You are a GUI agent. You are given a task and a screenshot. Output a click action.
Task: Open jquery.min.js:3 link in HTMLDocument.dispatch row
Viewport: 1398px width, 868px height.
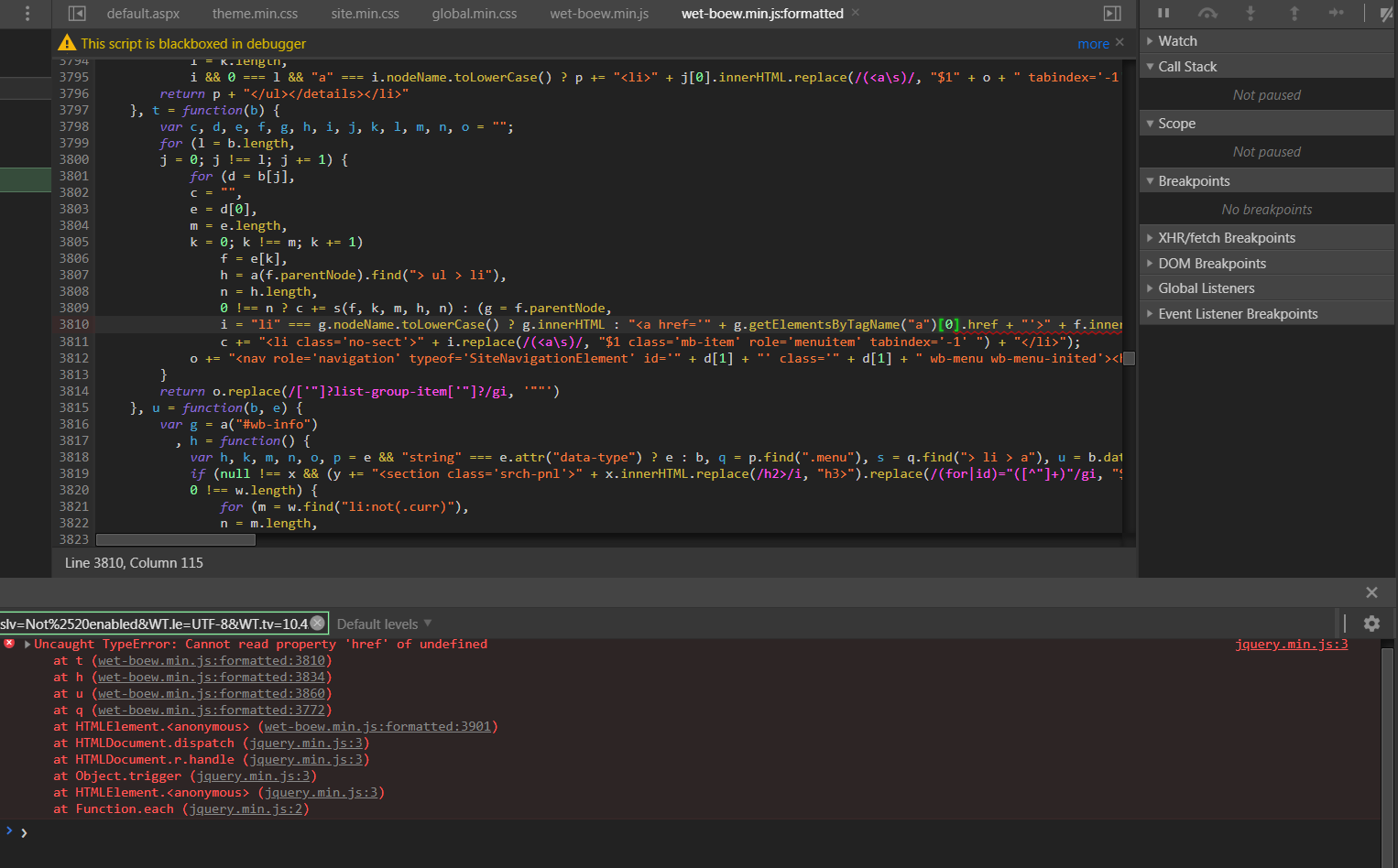306,743
